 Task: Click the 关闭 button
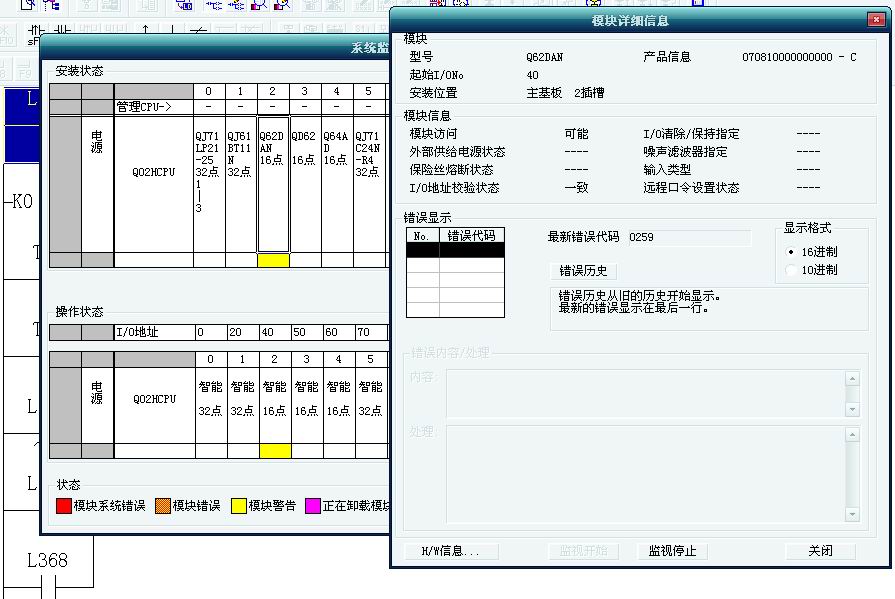click(819, 551)
